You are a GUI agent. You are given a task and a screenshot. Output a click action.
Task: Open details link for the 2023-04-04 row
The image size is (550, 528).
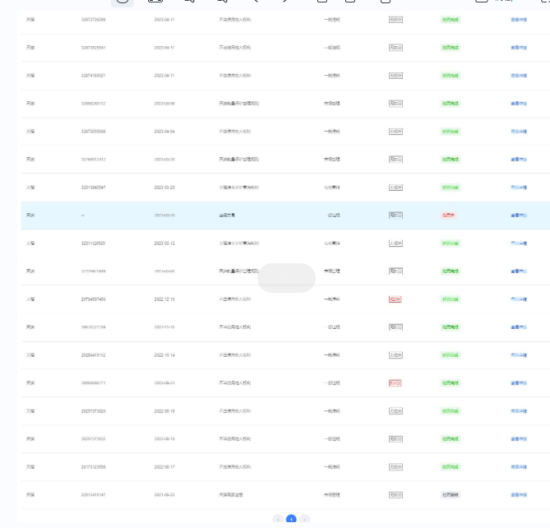[518, 131]
